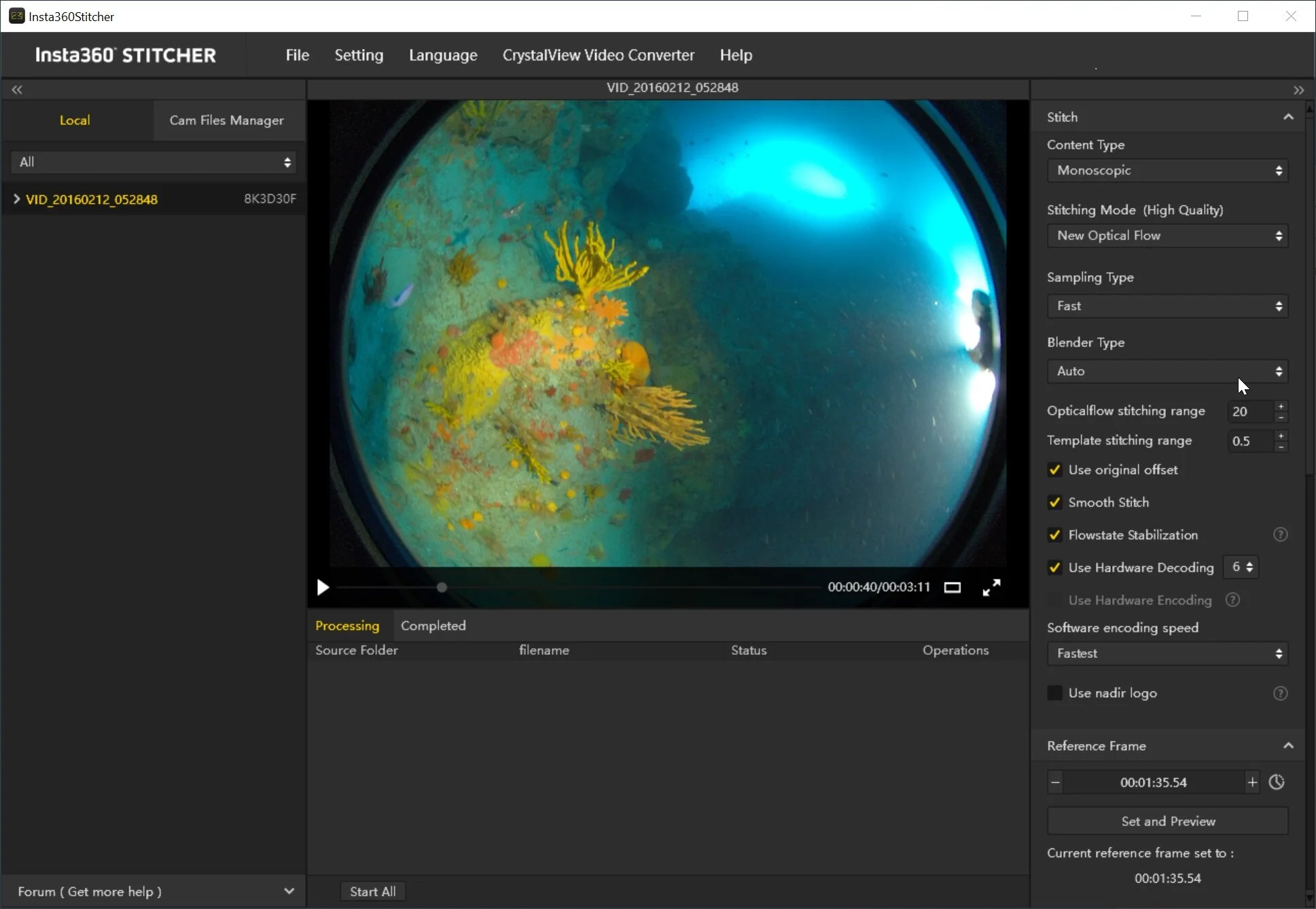The width and height of the screenshot is (1316, 909).
Task: Open Software encoding speed Fastest dropdown
Action: pos(1167,654)
